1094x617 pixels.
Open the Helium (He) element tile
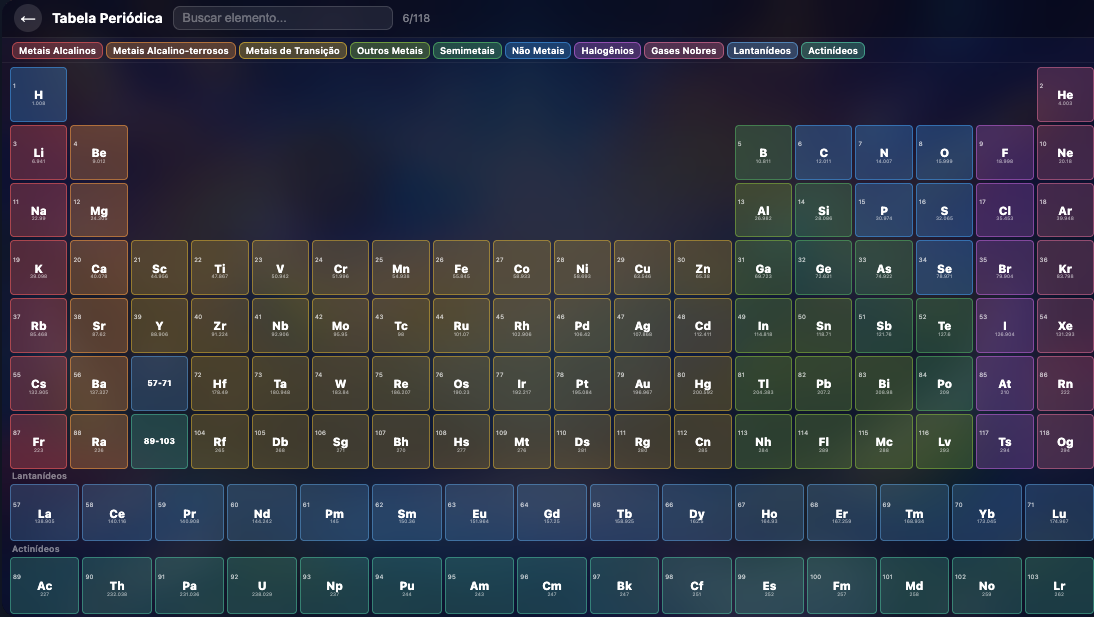coord(1065,95)
